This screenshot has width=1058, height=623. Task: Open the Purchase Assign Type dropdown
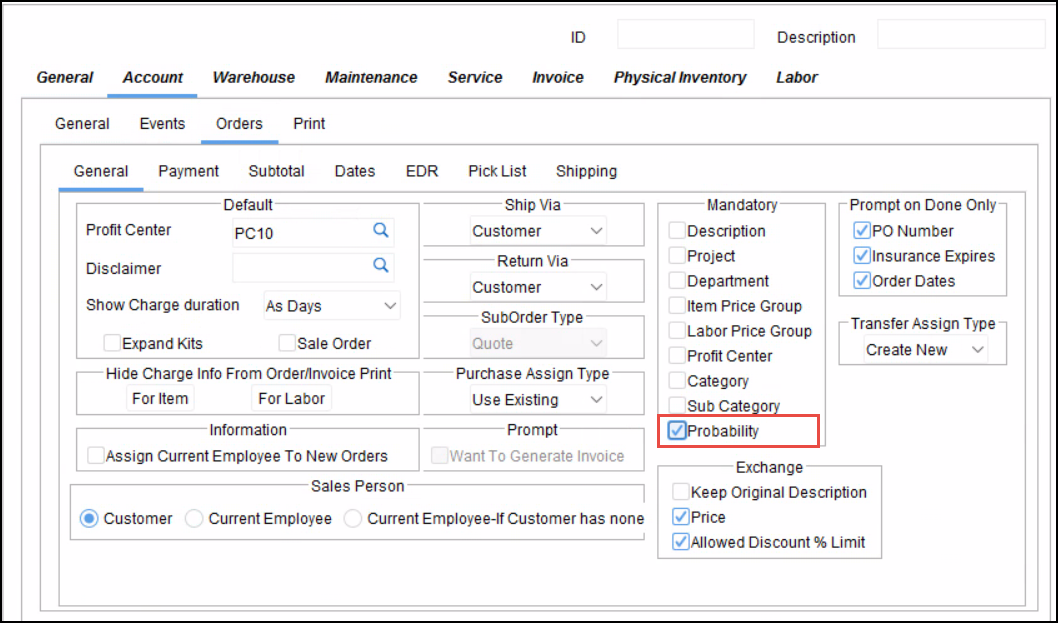(x=538, y=400)
